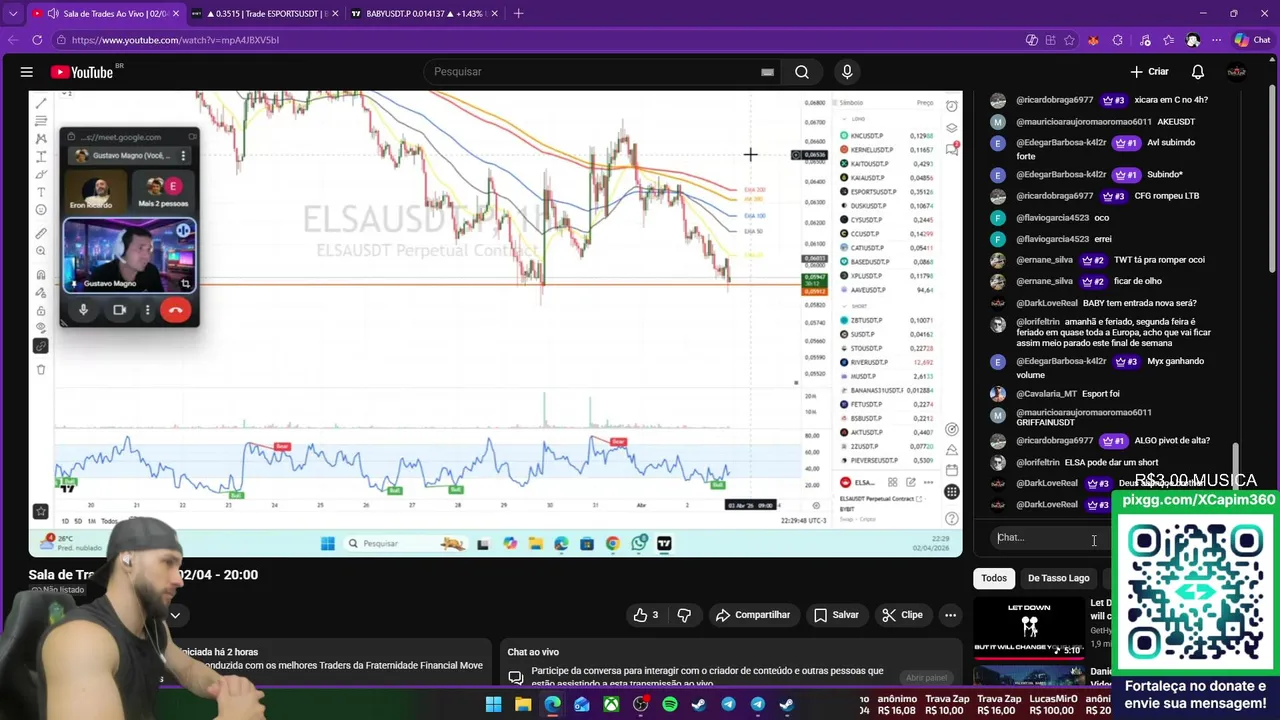The height and width of the screenshot is (720, 1280).
Task: Open the YouTube account avatar menu
Action: coord(1236,72)
